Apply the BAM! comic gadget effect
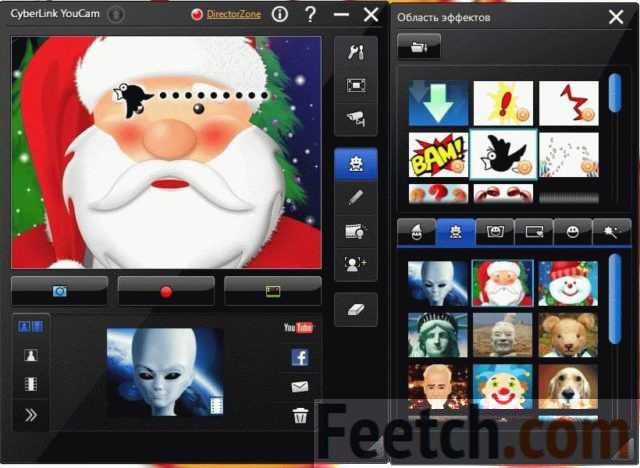 tap(438, 154)
